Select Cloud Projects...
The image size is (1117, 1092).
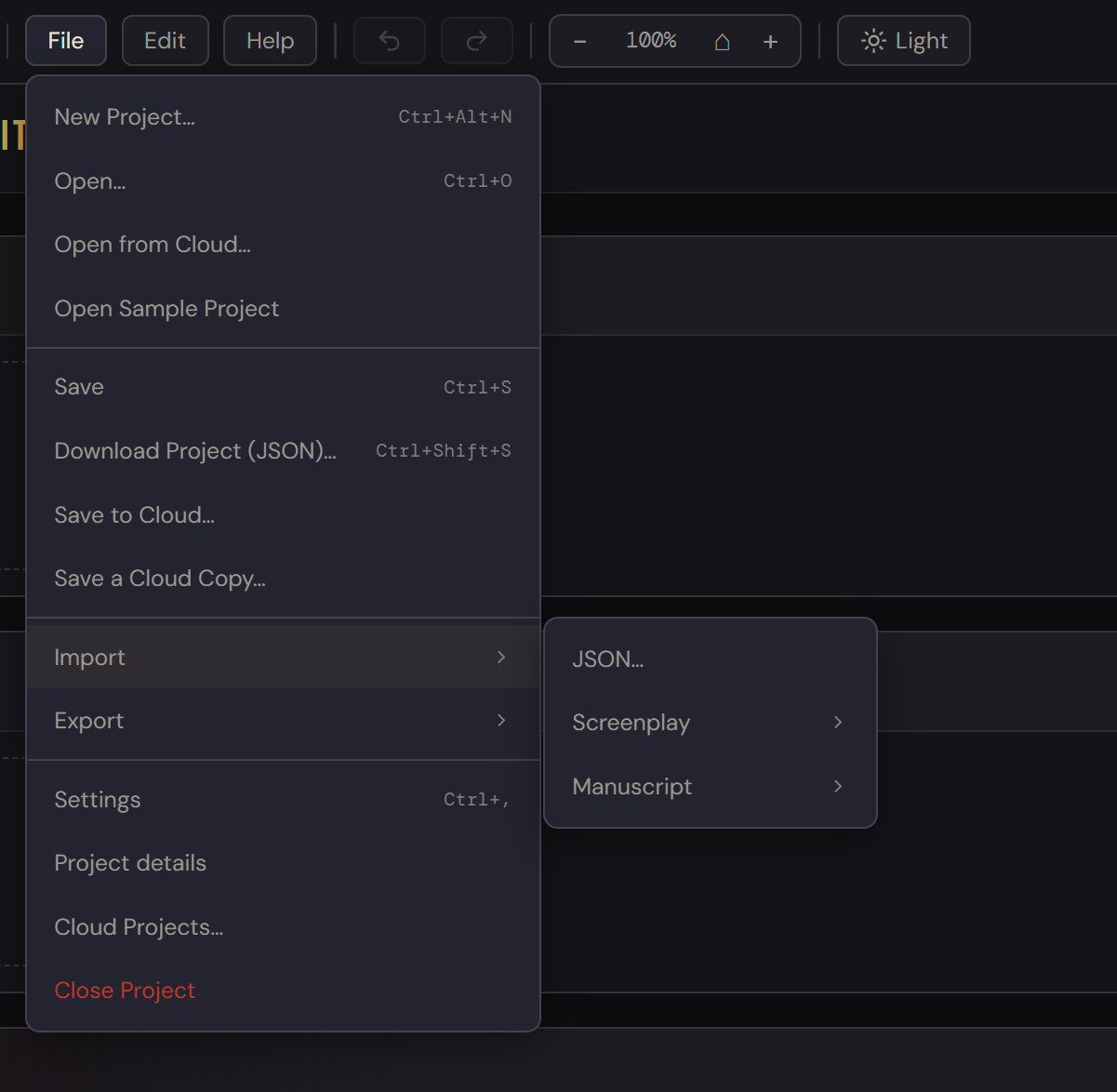click(284, 927)
